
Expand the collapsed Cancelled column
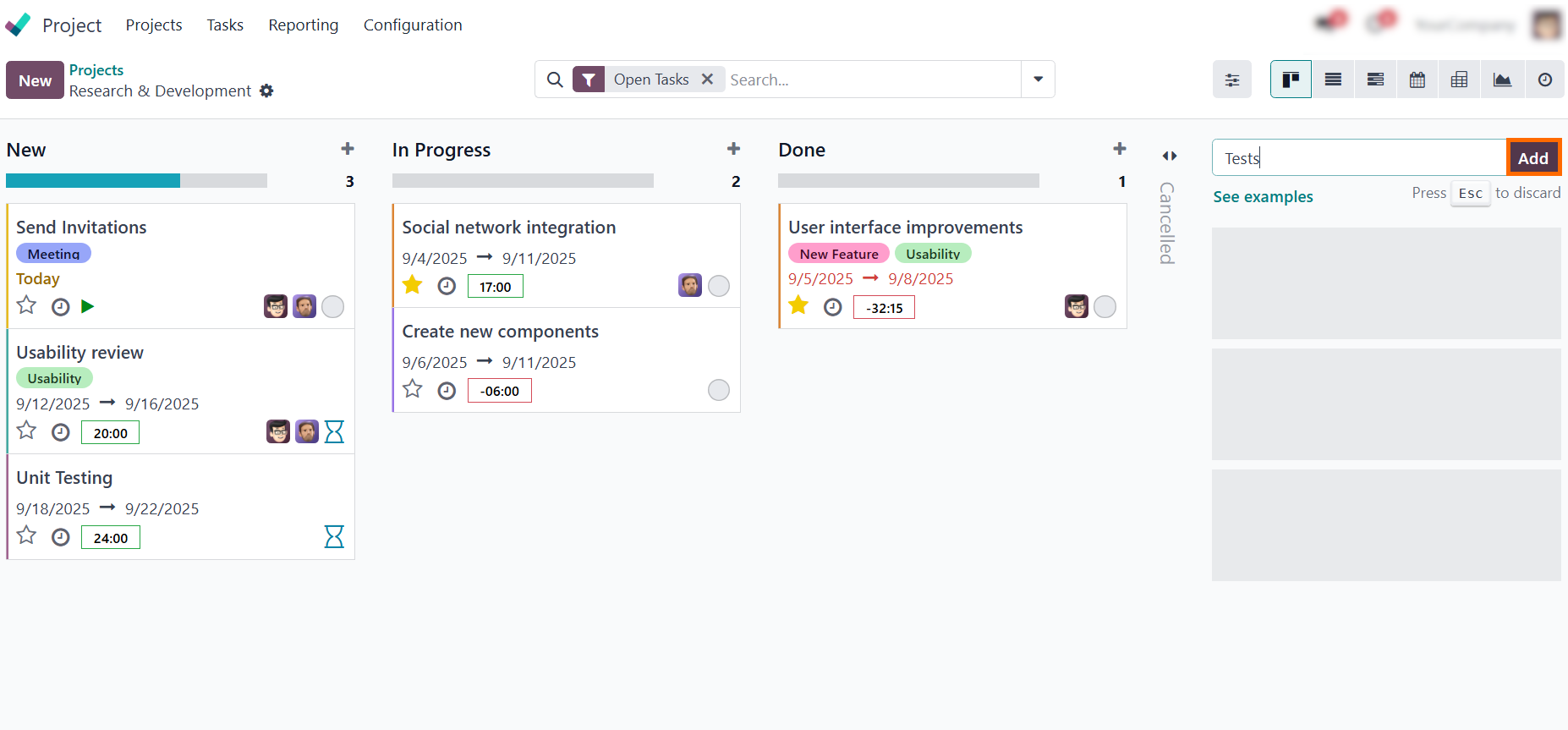pos(1169,156)
